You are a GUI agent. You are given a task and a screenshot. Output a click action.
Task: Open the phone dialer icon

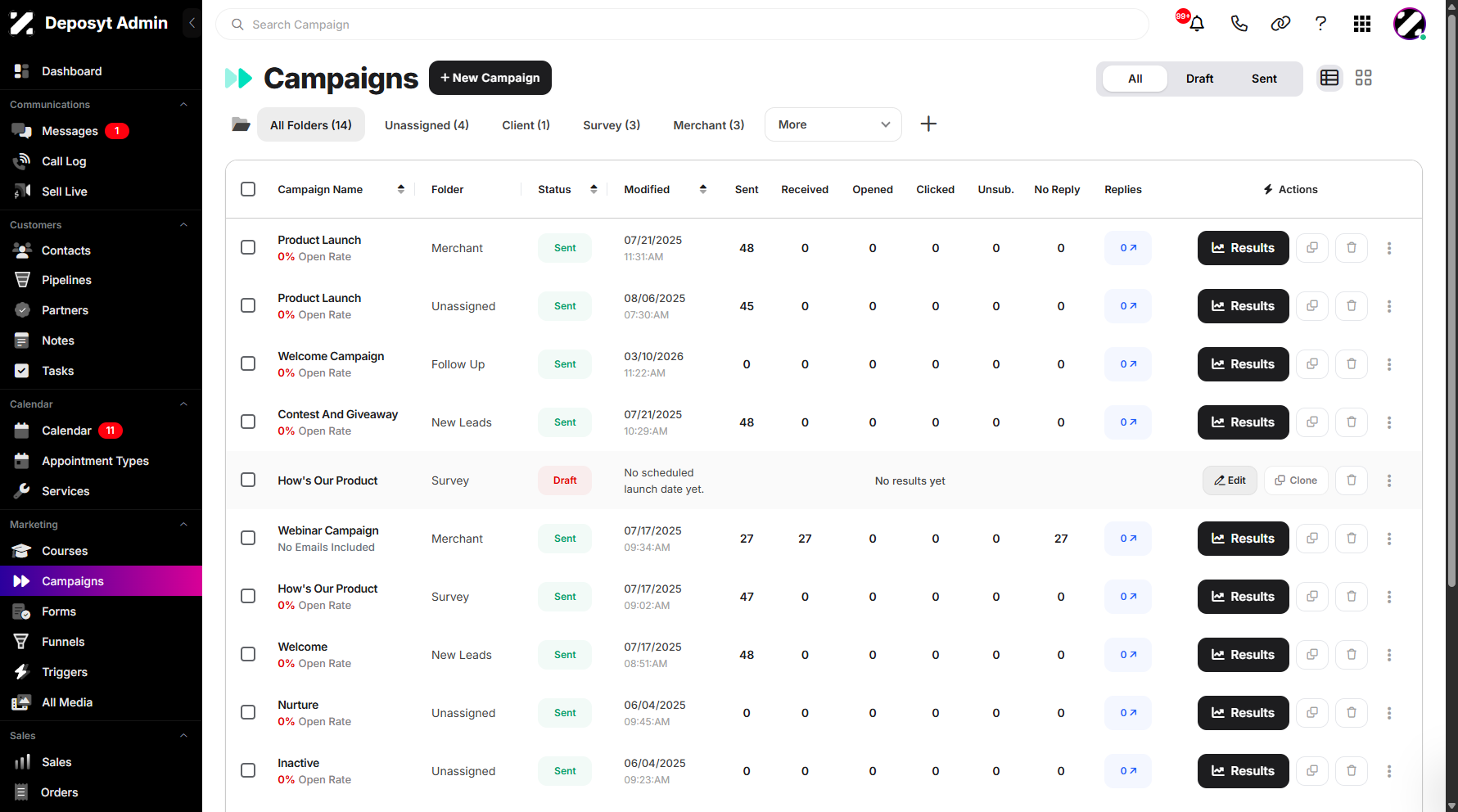[x=1239, y=24]
